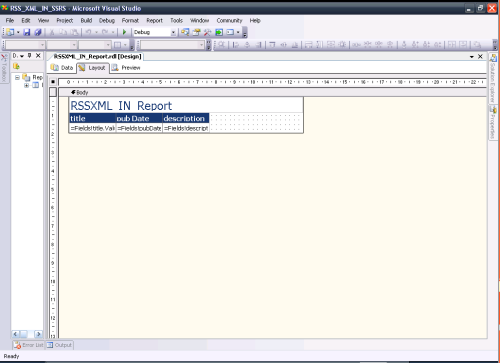This screenshot has height=363, width=500.
Task: Toggle auto-hide pin on Datasets panel
Action: pos(30,56)
